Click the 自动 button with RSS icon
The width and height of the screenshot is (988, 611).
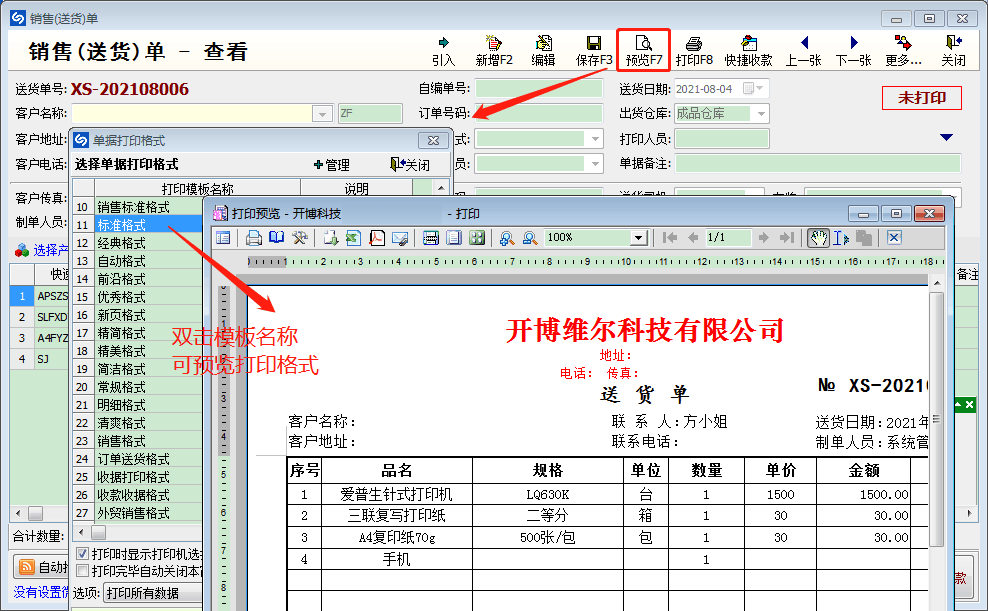(x=42, y=566)
